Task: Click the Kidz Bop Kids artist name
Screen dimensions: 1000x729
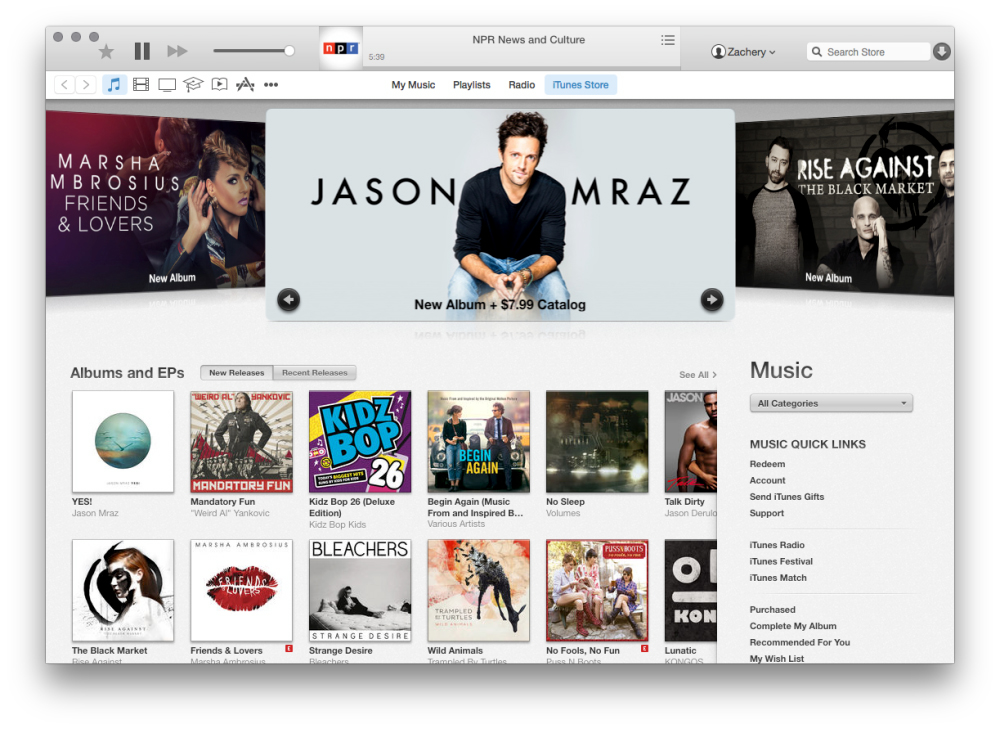Action: (x=337, y=524)
